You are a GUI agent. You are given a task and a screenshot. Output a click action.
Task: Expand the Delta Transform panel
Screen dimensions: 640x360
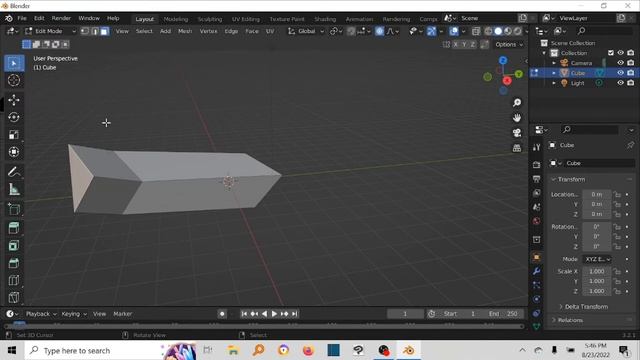[x=586, y=307]
